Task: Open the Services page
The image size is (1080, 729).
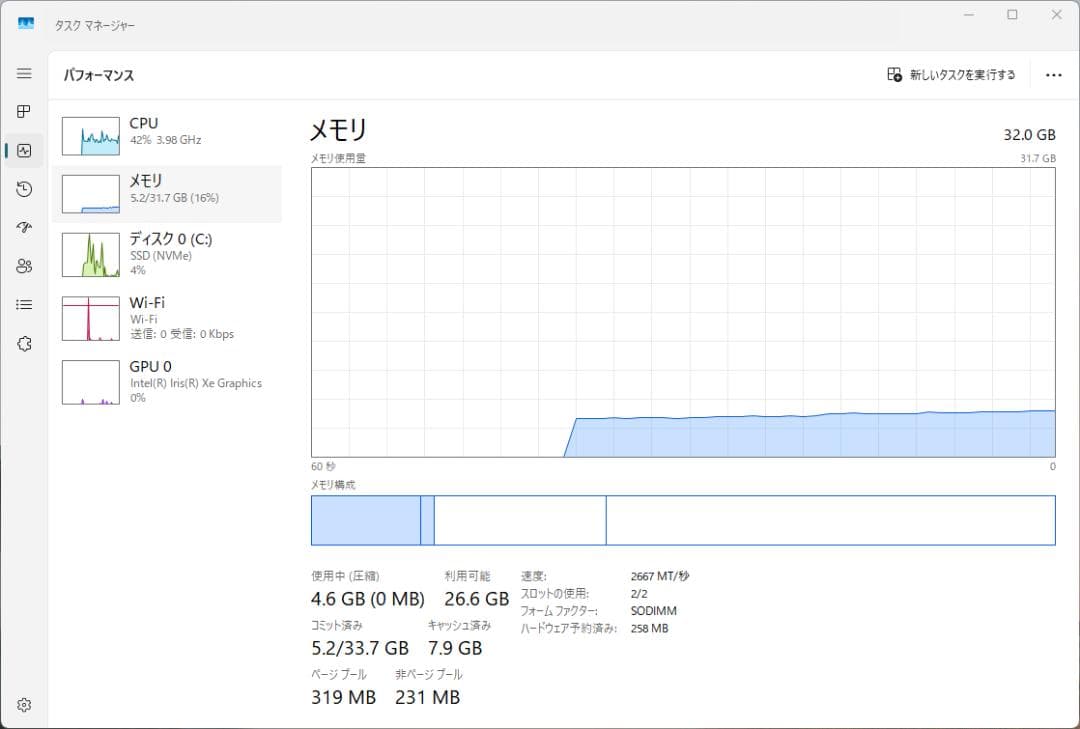Action: coord(24,343)
